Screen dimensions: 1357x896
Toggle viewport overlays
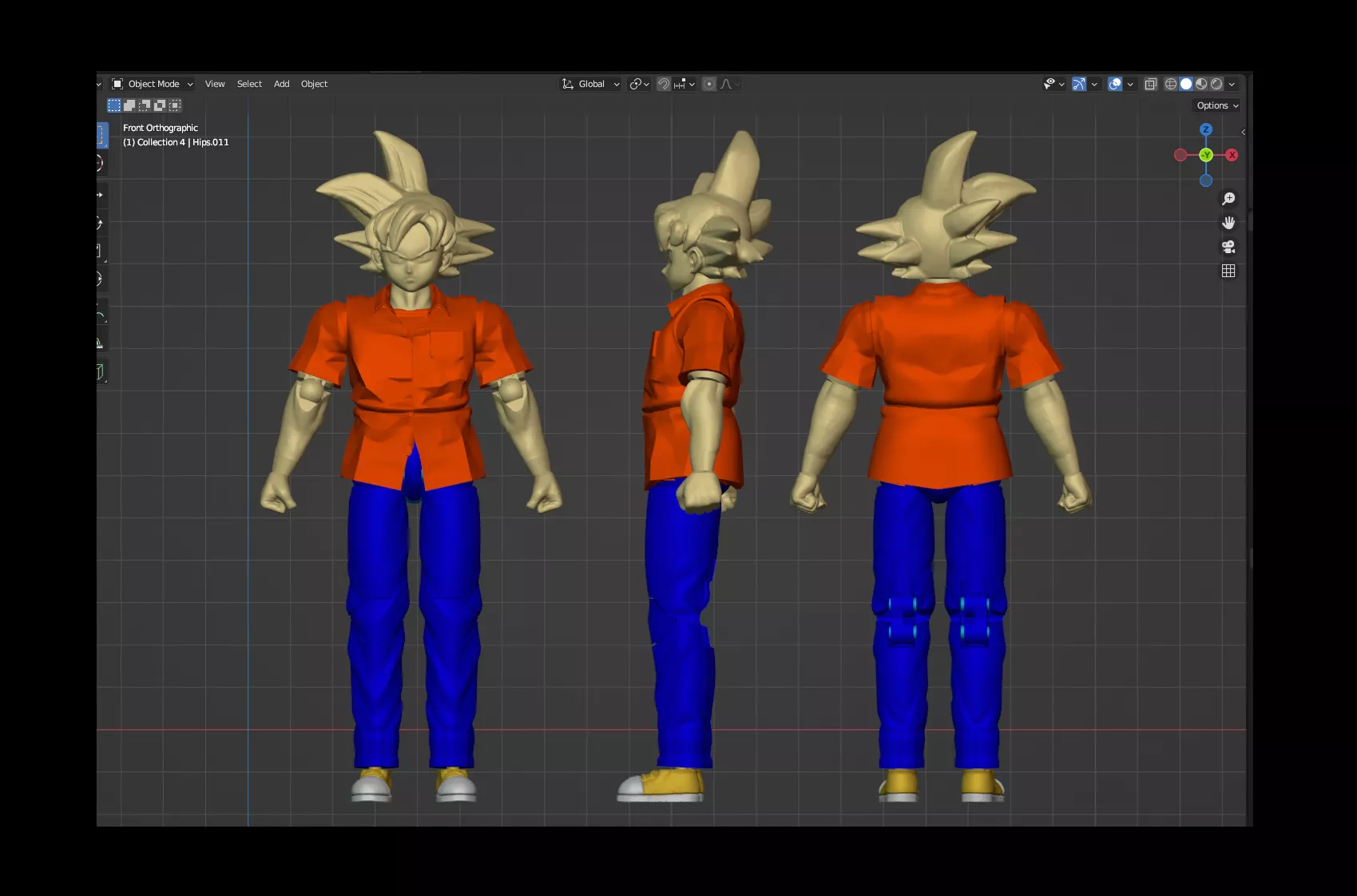pos(1115,84)
